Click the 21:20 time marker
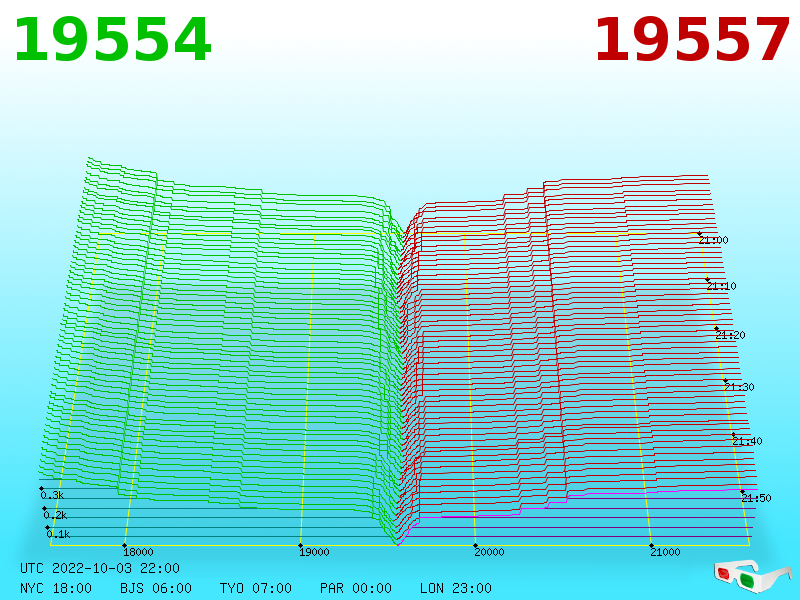The height and width of the screenshot is (600, 800). click(x=730, y=335)
